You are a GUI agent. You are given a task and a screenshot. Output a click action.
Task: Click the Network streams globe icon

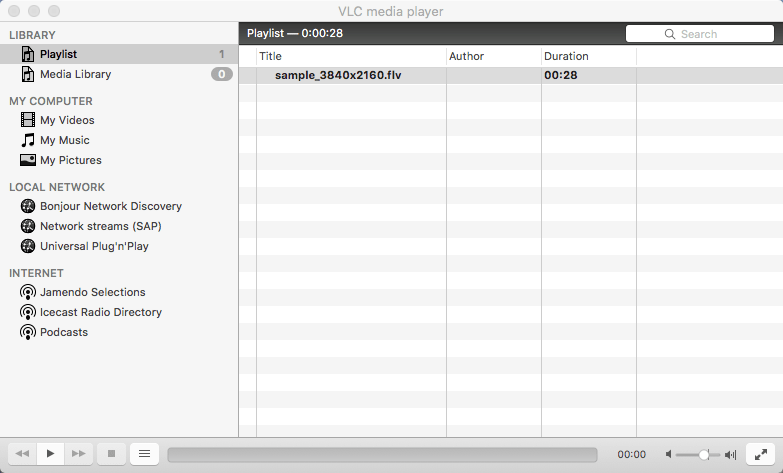[x=28, y=226]
